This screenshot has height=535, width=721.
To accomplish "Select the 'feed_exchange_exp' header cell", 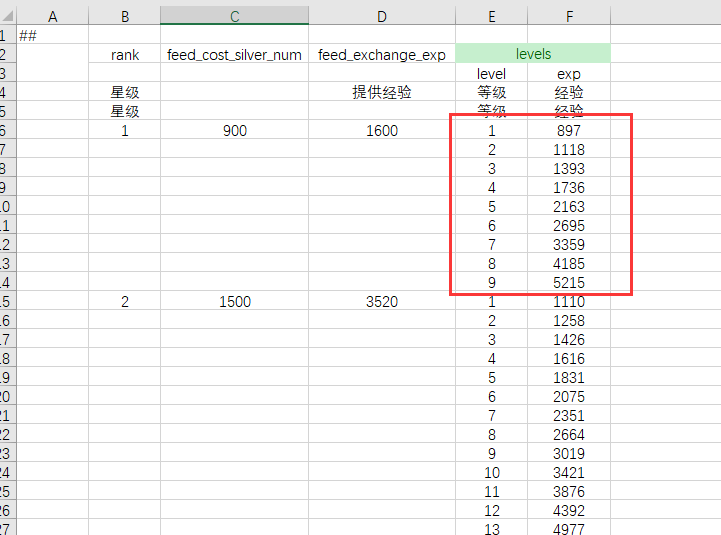I will pos(382,55).
